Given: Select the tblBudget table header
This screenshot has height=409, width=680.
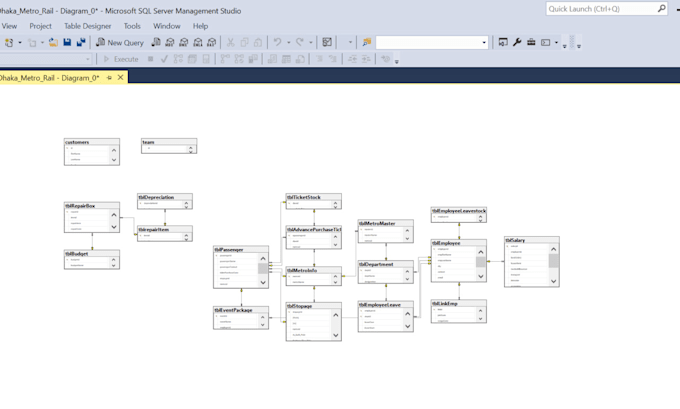Looking at the screenshot, I should pos(92,253).
